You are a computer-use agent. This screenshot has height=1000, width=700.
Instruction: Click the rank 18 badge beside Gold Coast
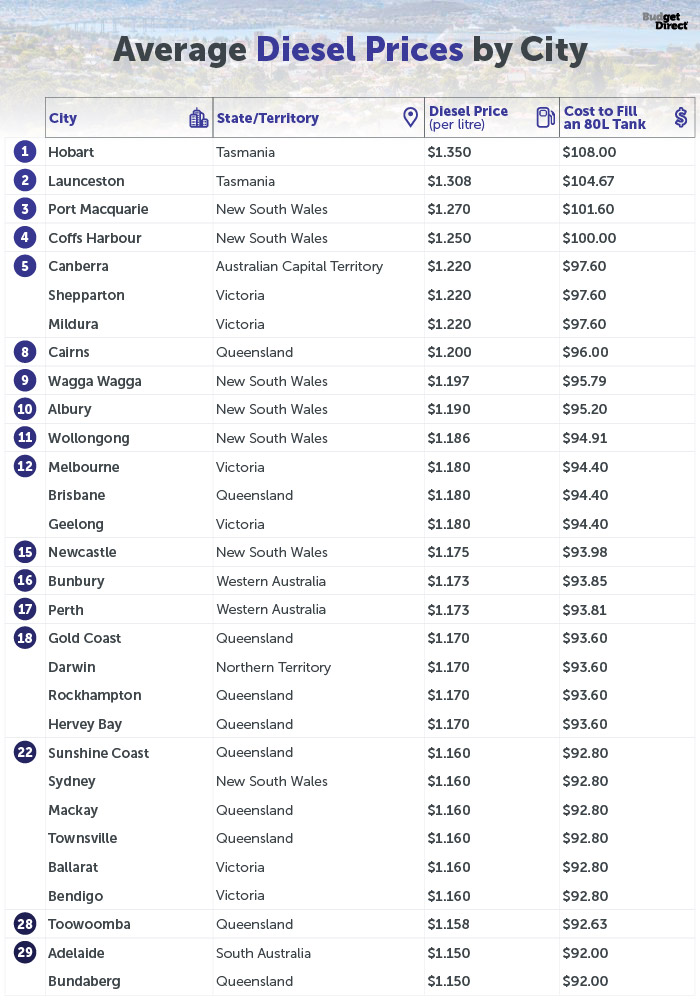coord(25,638)
